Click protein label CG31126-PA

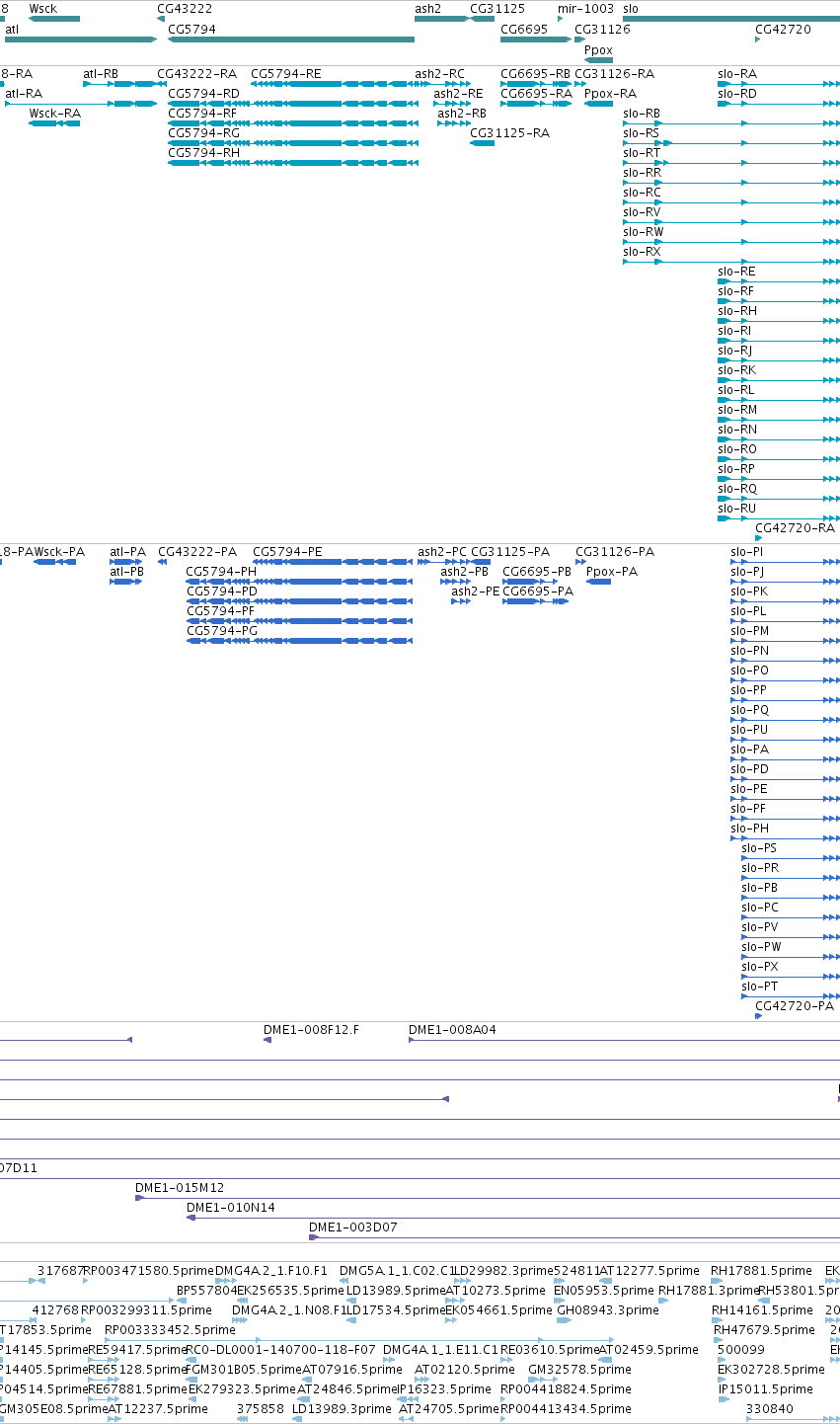pyautogui.click(x=615, y=552)
